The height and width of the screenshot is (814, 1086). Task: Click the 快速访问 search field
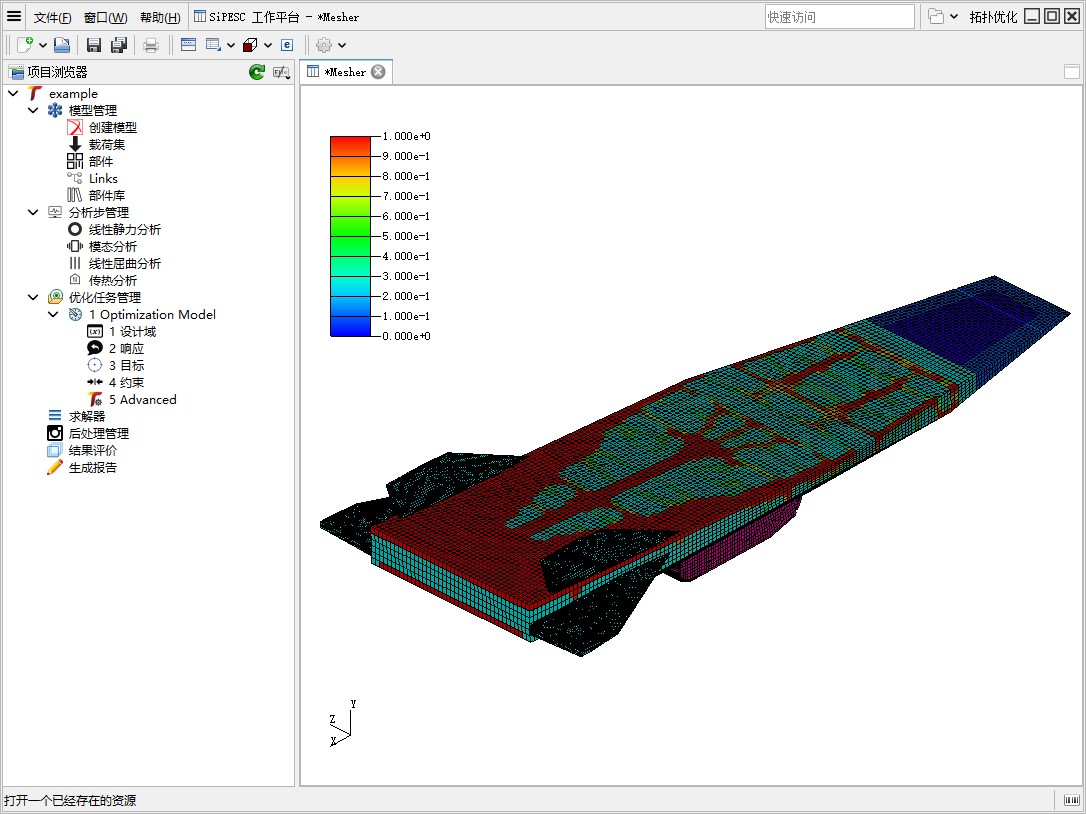coord(839,17)
